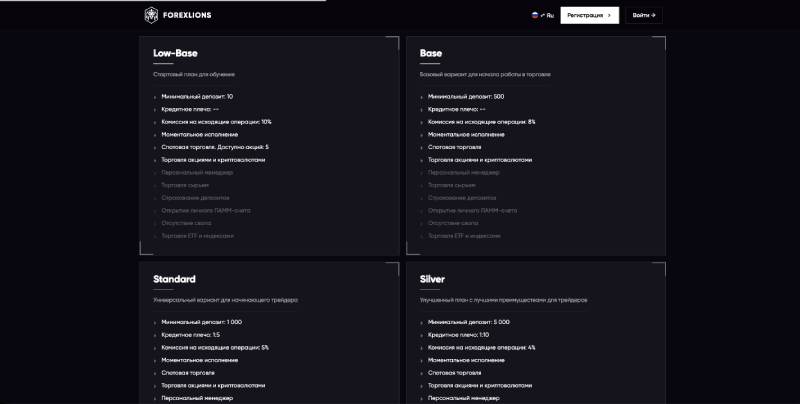The width and height of the screenshot is (800, 404).
Task: Click the ForexLions lion logo icon
Action: [x=151, y=15]
